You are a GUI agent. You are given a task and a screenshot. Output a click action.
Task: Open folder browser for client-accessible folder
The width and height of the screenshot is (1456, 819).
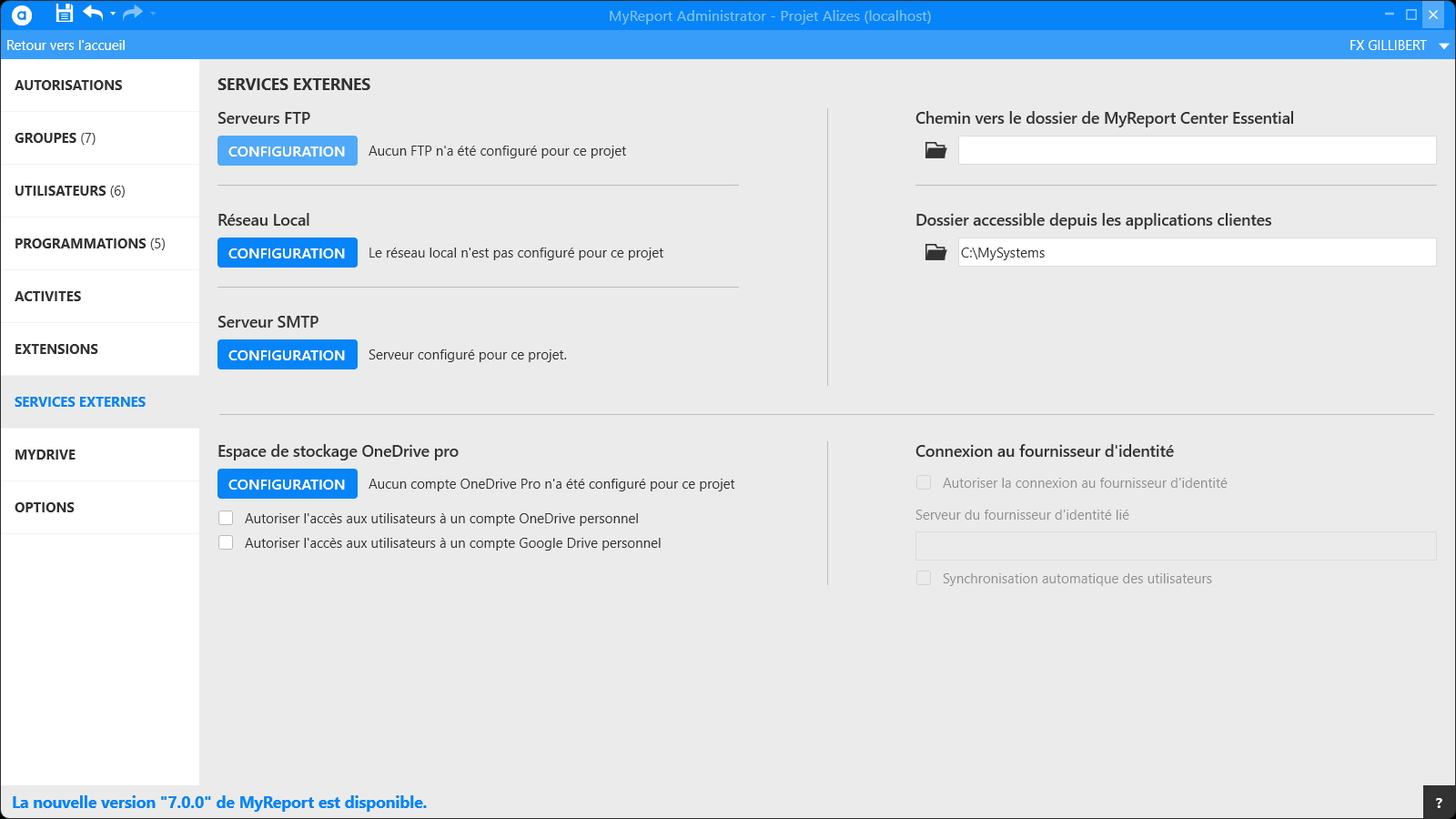[x=935, y=252]
